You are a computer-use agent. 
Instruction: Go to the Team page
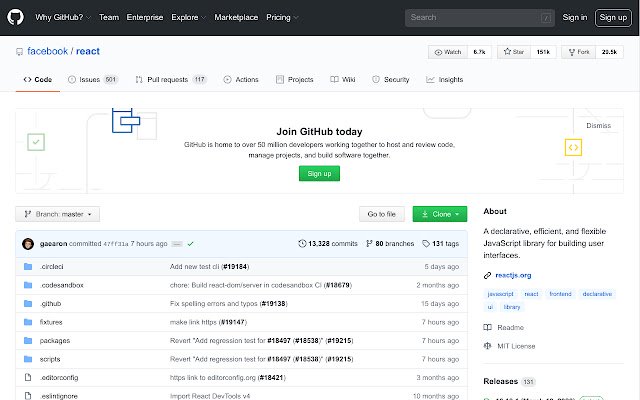pyautogui.click(x=109, y=17)
